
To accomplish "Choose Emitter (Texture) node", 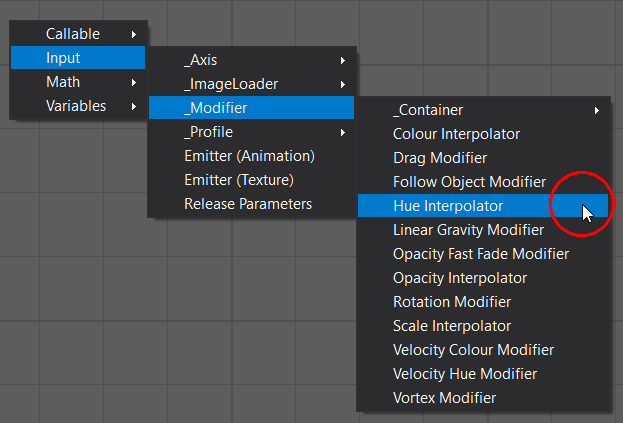I will (238, 180).
